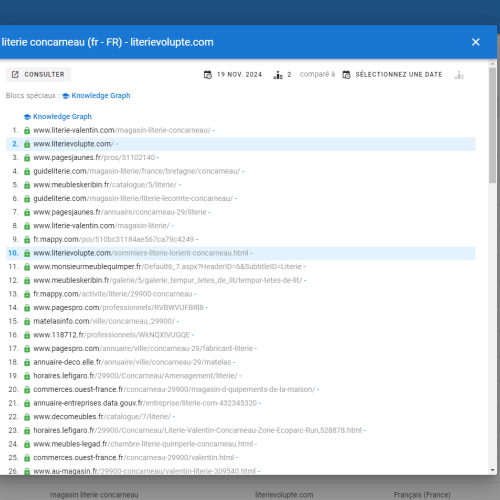Click the calendar icon beside 19 NOV. 2024
The width and height of the screenshot is (500, 500).
click(208, 75)
